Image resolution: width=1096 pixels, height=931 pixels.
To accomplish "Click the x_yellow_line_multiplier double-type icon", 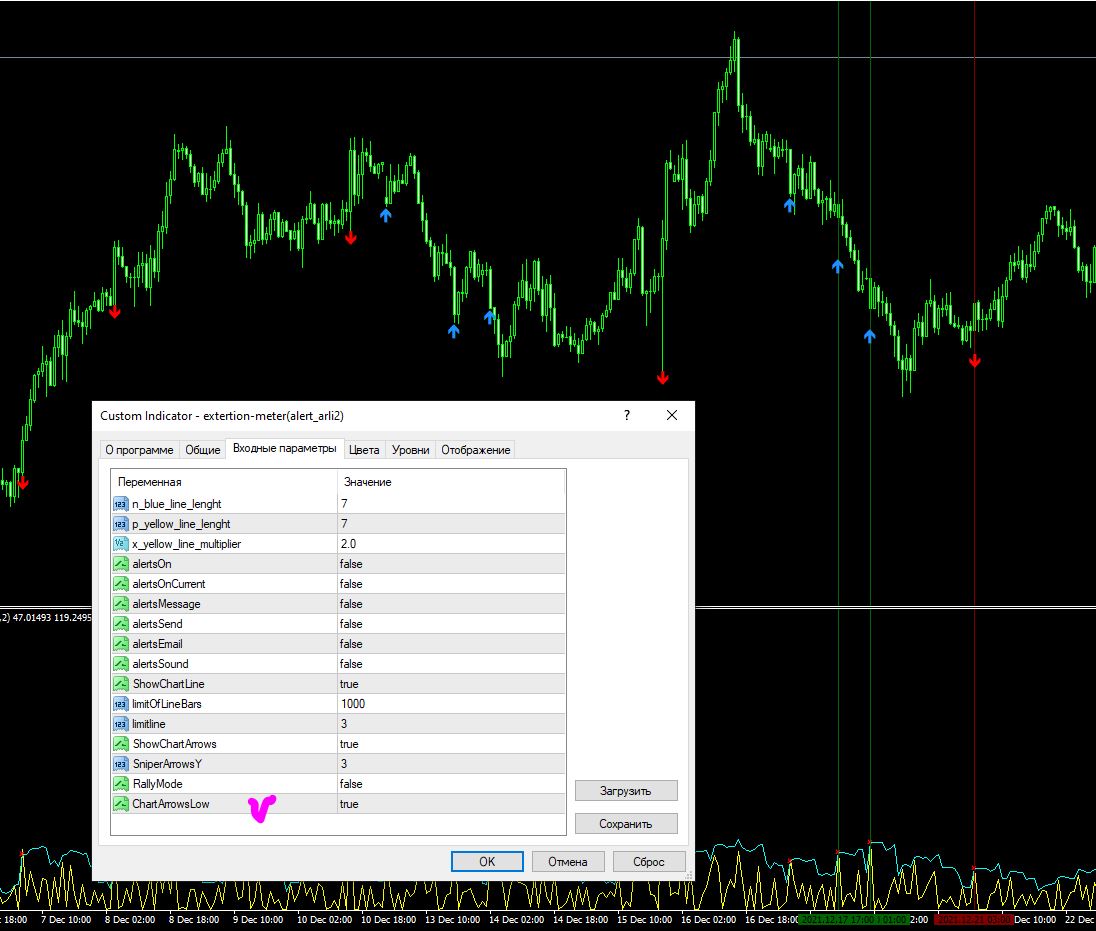I will coord(121,544).
